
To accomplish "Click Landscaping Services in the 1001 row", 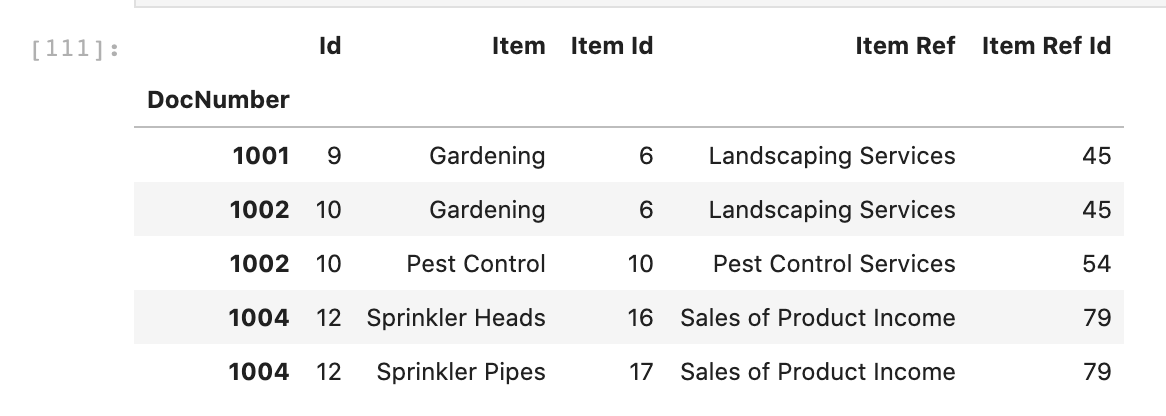I will coord(832,156).
